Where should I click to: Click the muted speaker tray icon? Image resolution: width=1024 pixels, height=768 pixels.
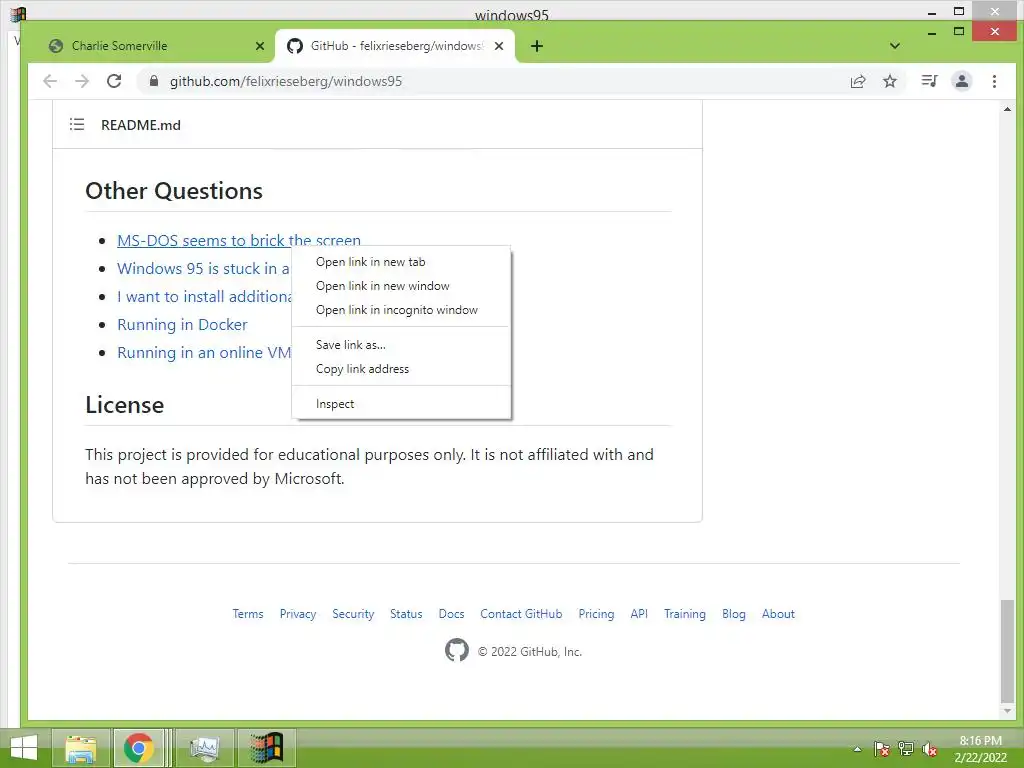click(x=930, y=749)
